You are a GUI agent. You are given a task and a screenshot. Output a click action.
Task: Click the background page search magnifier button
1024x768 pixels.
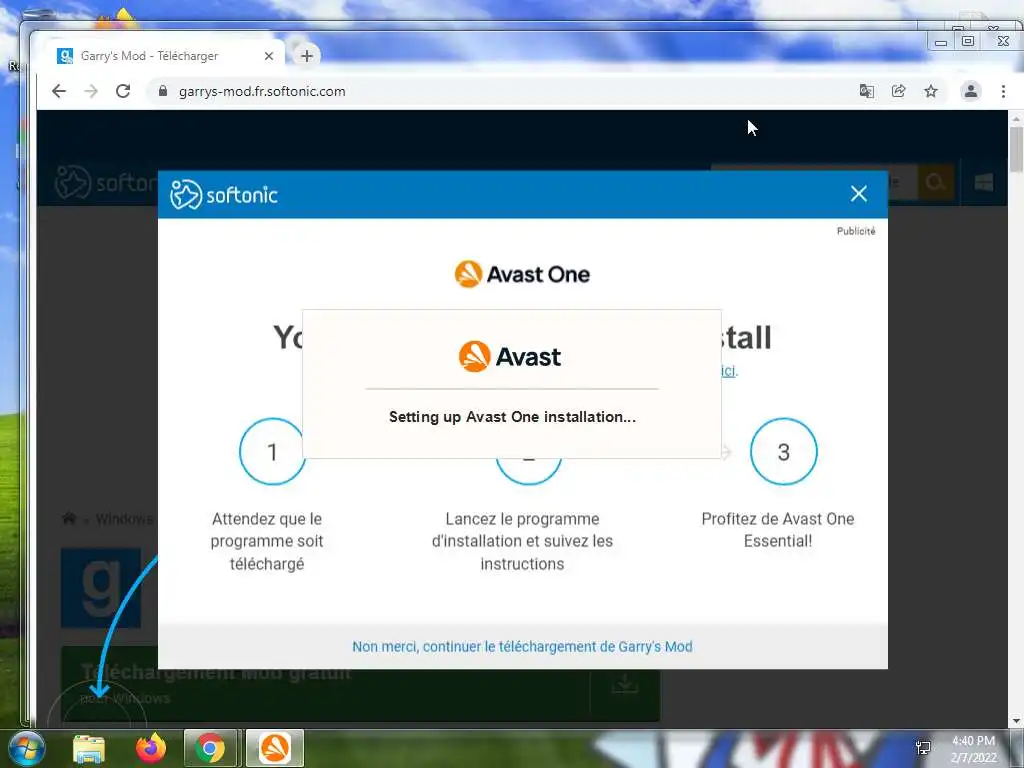pos(936,182)
